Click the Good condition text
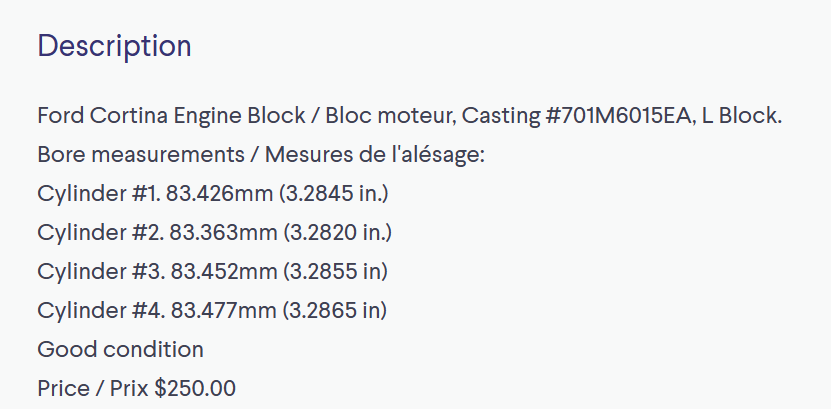This screenshot has height=409, width=831. 120,350
